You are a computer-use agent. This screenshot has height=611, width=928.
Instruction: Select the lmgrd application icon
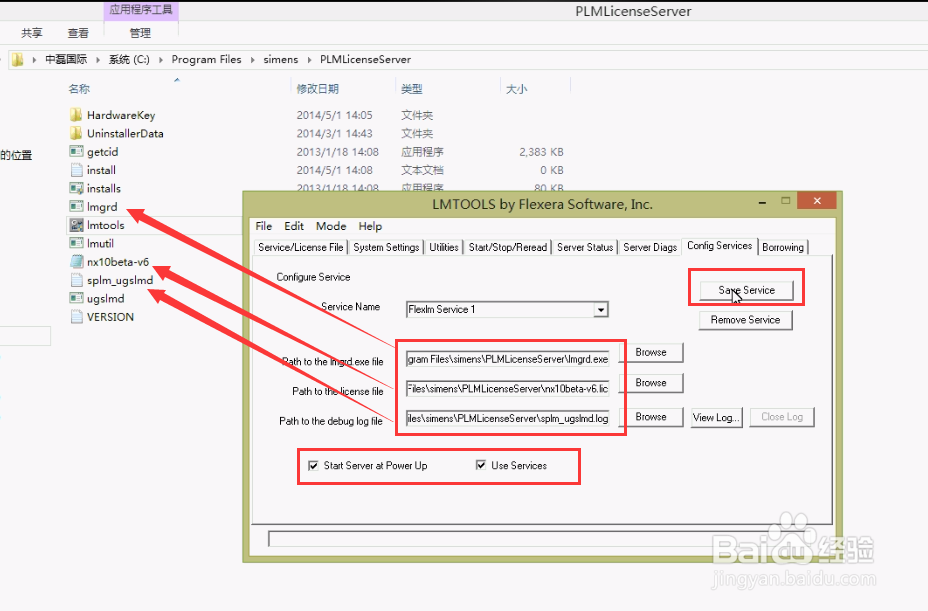(x=76, y=207)
